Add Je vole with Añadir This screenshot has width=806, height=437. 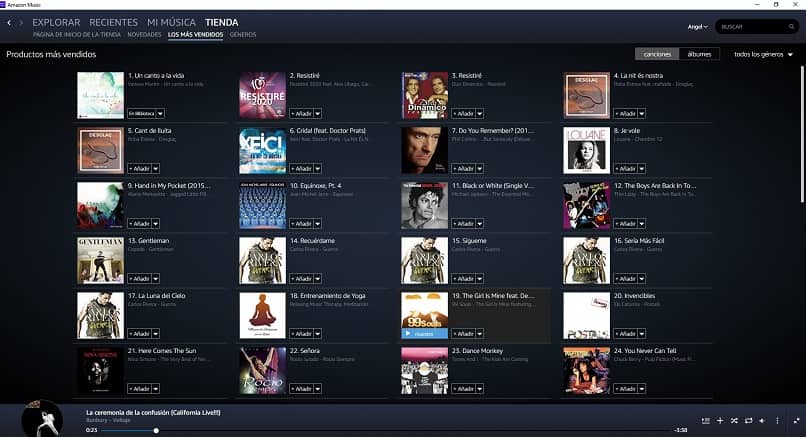tap(626, 168)
